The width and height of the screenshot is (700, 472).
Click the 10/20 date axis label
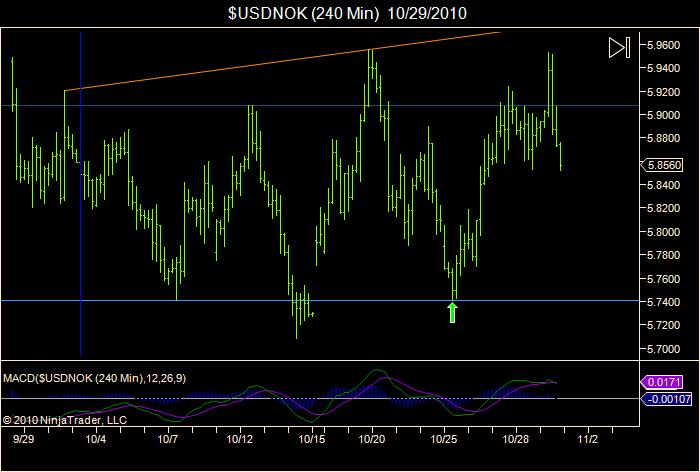[x=372, y=439]
